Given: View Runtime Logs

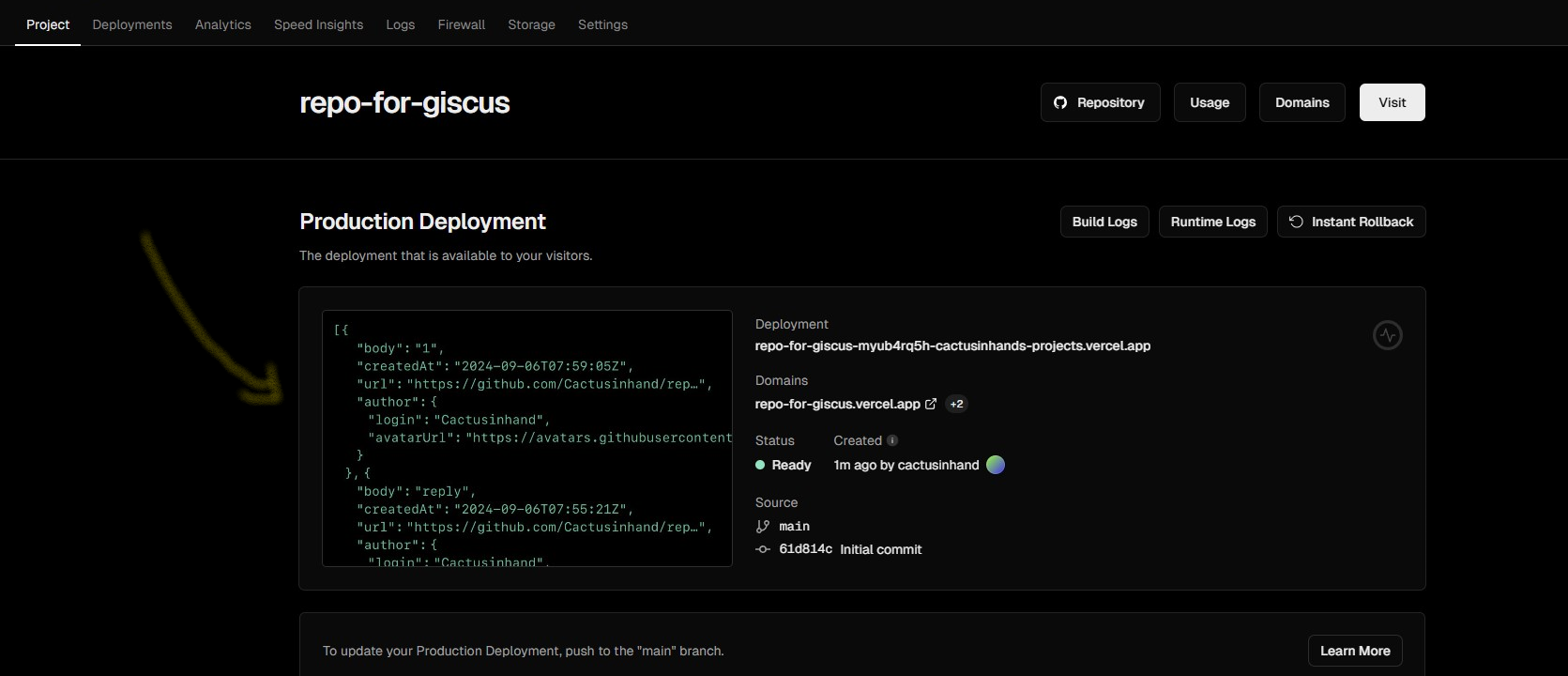Looking at the screenshot, I should 1212,222.
